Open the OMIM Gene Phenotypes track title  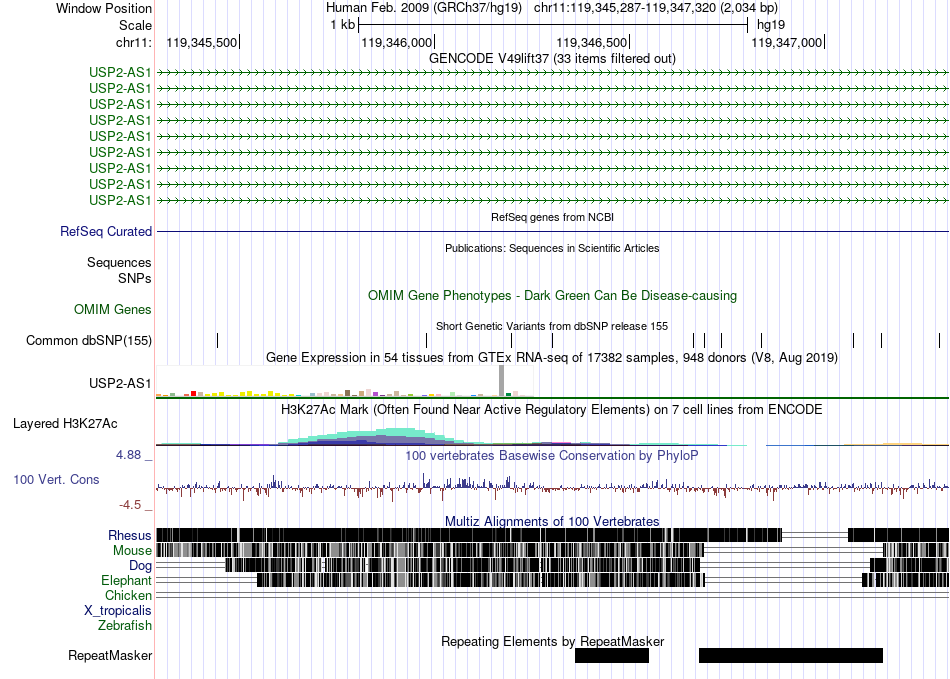552,296
